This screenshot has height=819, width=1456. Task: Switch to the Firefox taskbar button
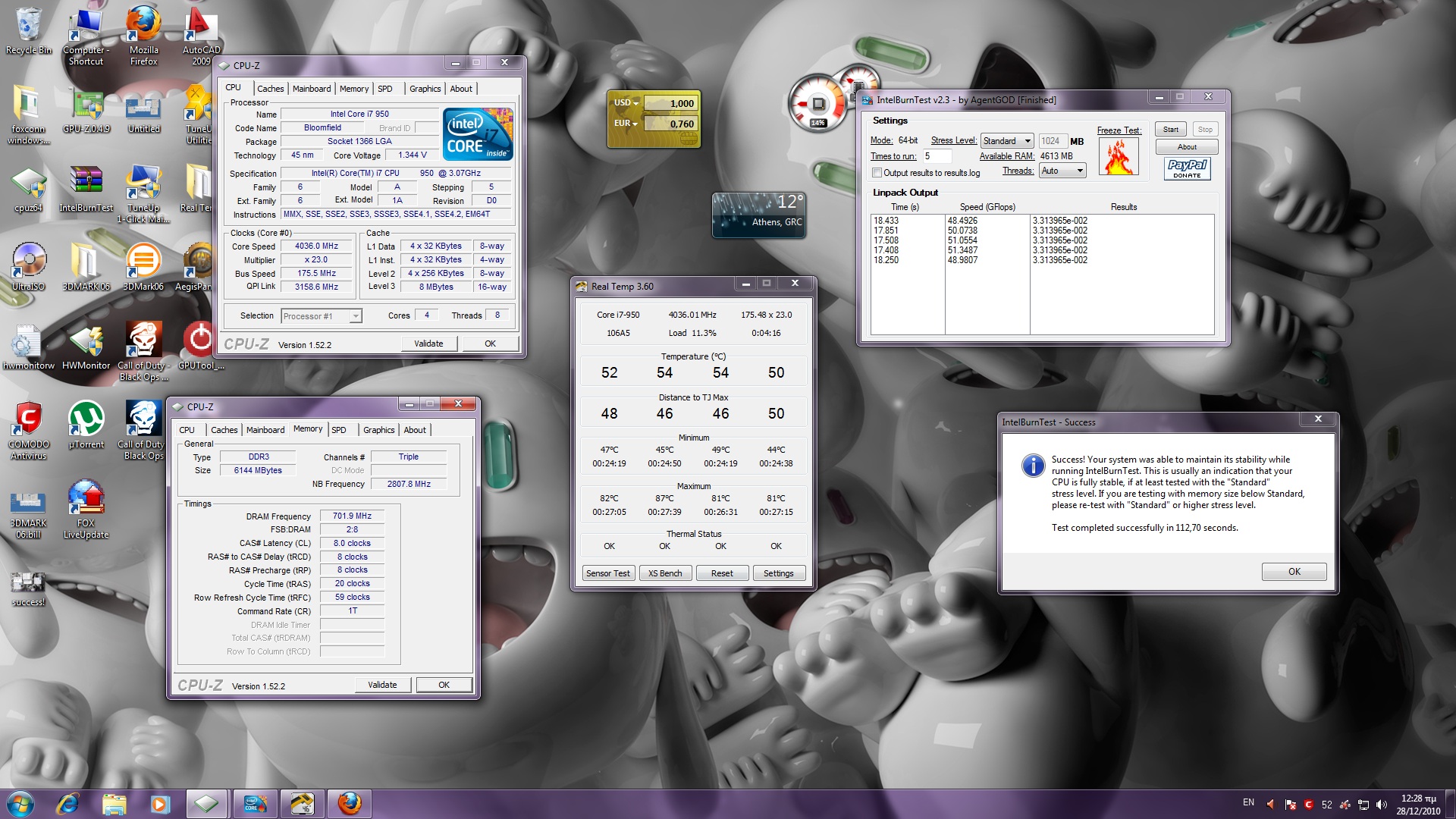[349, 803]
